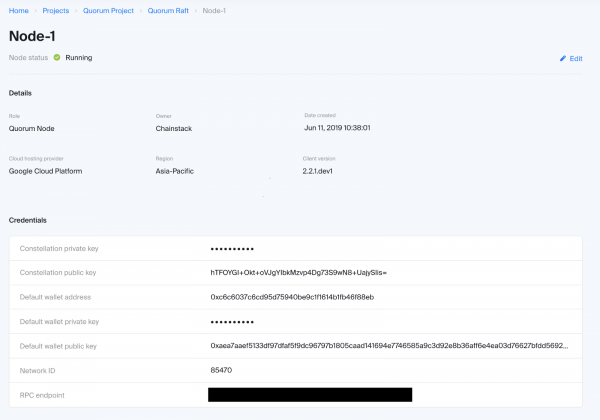The width and height of the screenshot is (600, 420).
Task: Click the Edit text label
Action: [x=576, y=59]
